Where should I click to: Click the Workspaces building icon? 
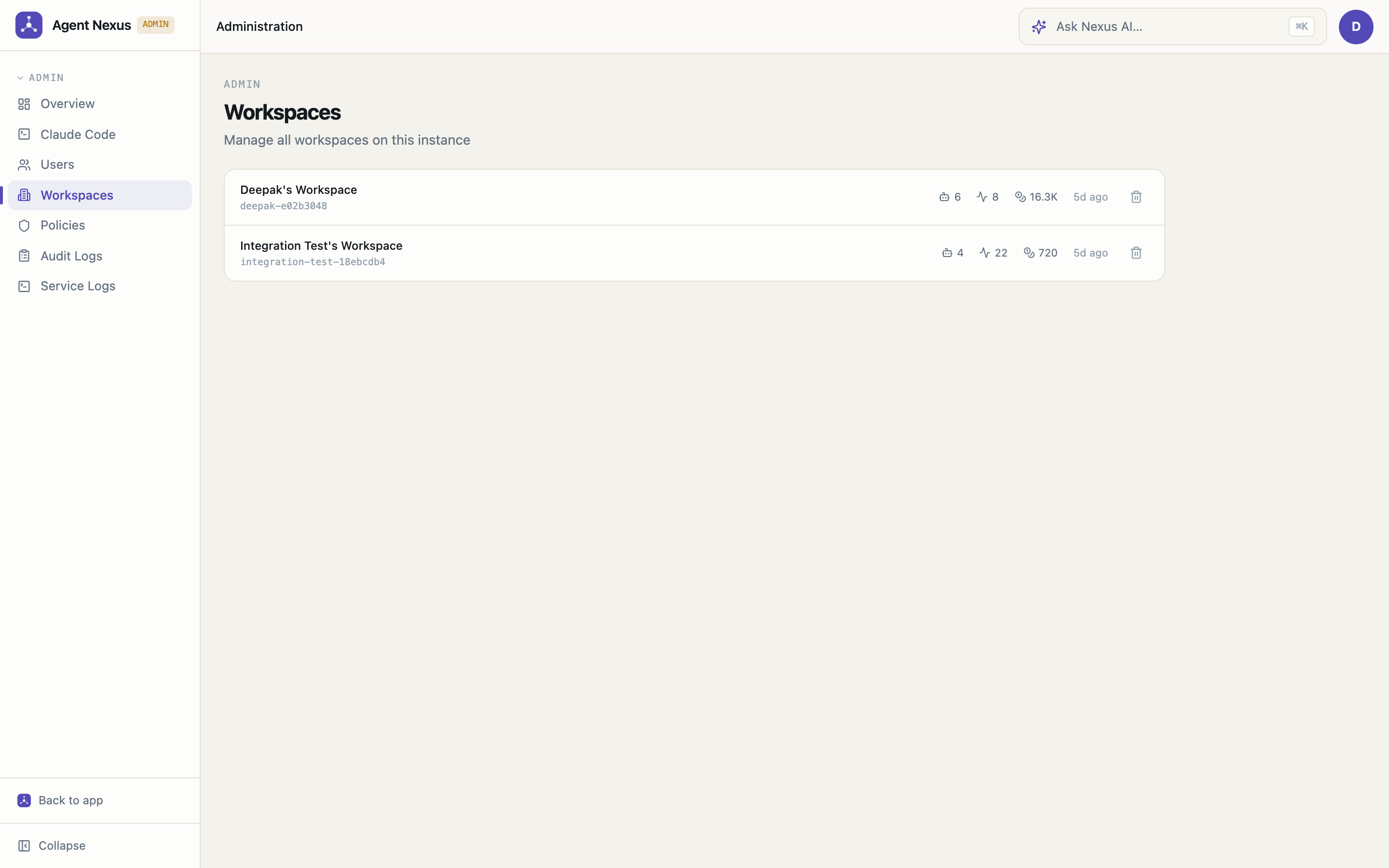[24, 195]
